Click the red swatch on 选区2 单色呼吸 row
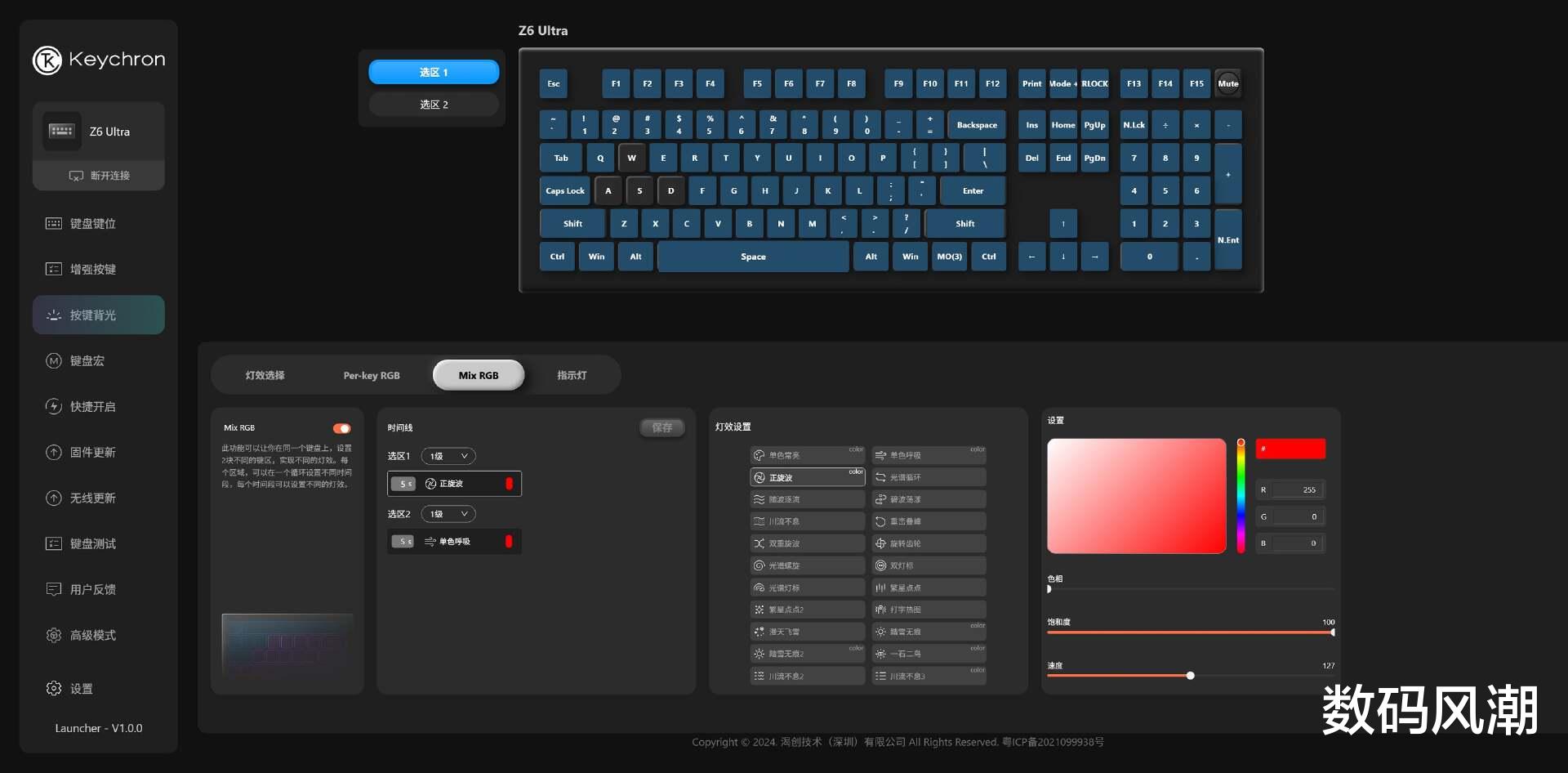The image size is (1568, 773). click(x=509, y=541)
